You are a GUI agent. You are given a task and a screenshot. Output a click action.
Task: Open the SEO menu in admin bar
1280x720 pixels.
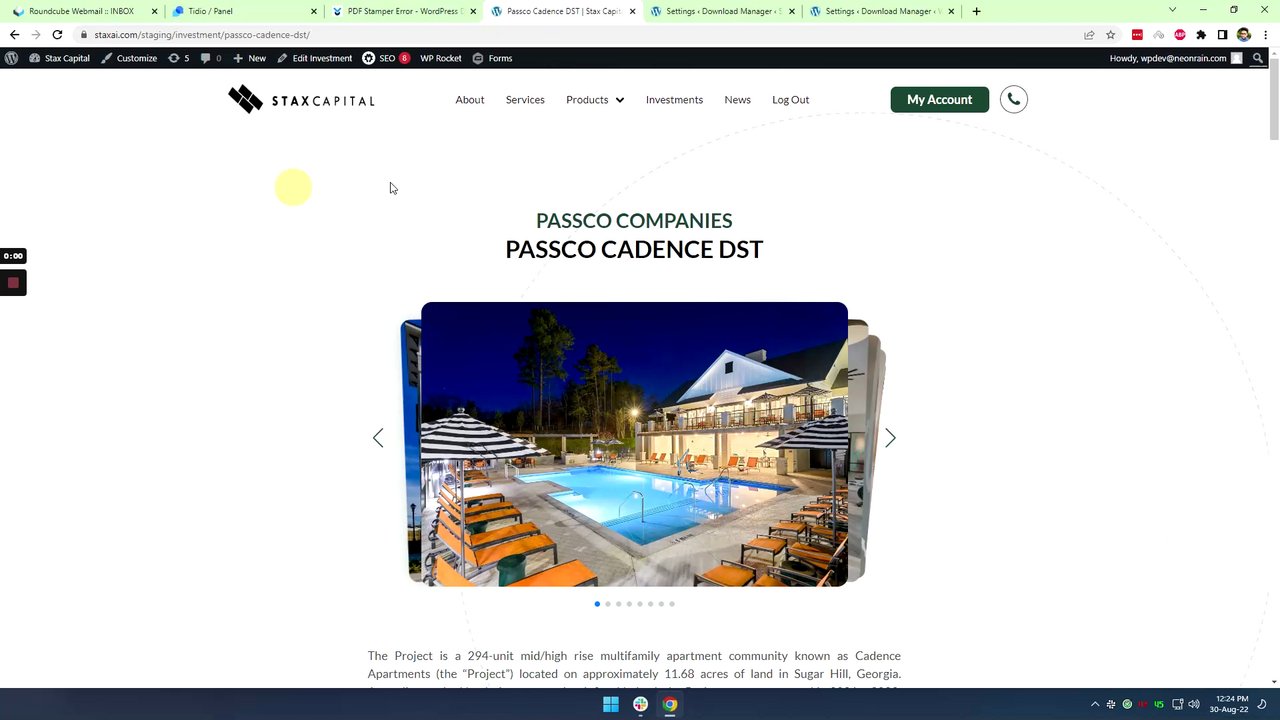(x=386, y=58)
